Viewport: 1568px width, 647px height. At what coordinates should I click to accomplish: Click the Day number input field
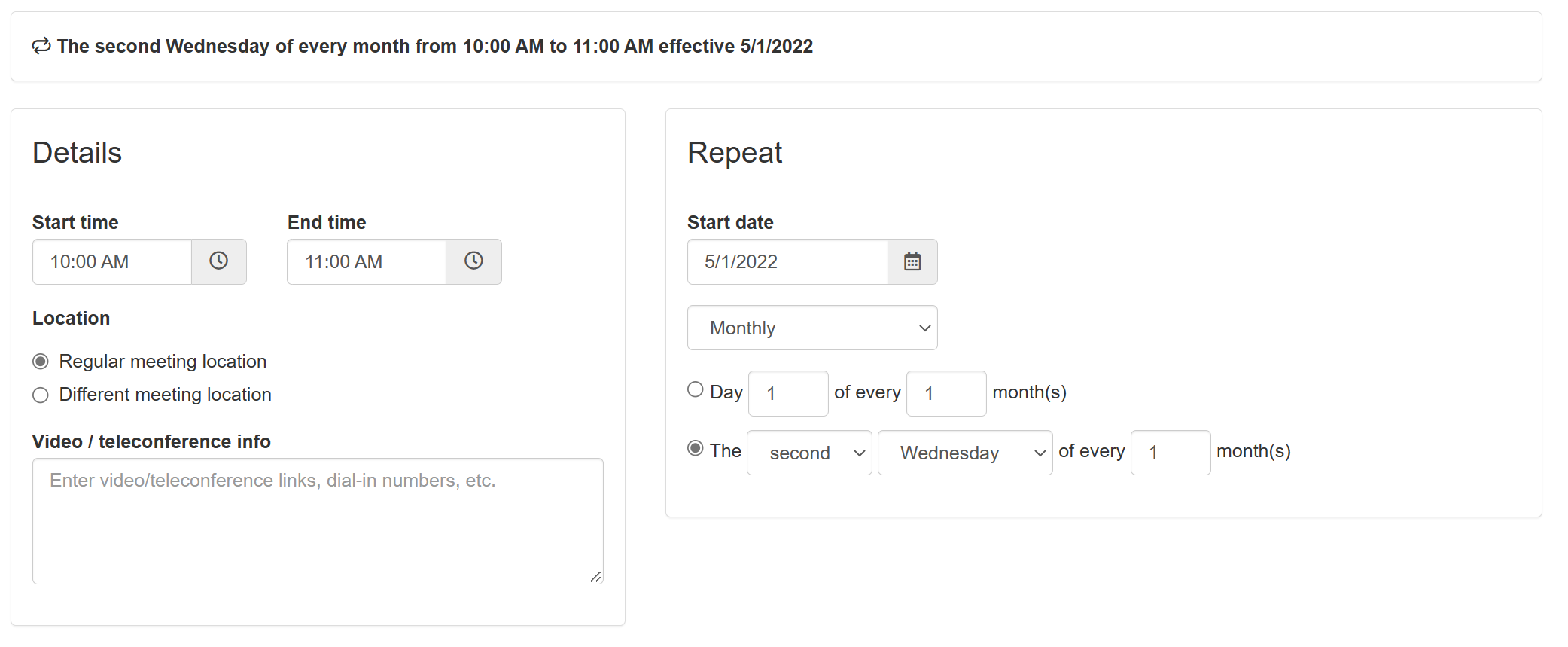tap(787, 393)
